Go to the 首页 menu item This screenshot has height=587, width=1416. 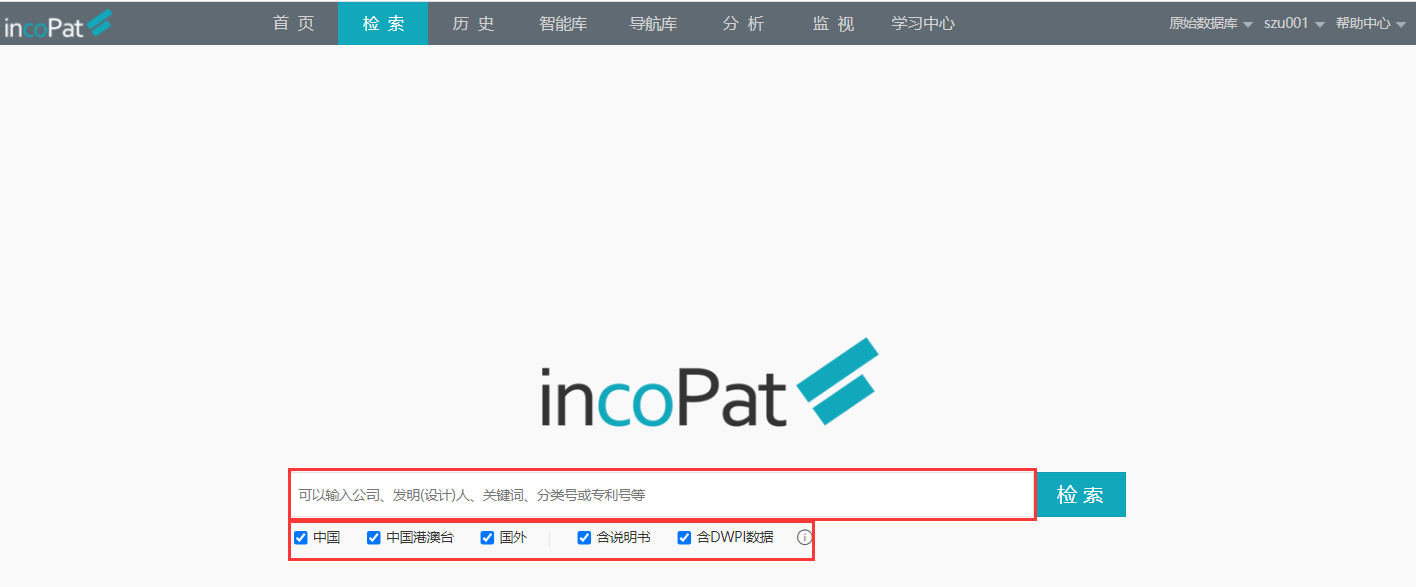point(294,24)
